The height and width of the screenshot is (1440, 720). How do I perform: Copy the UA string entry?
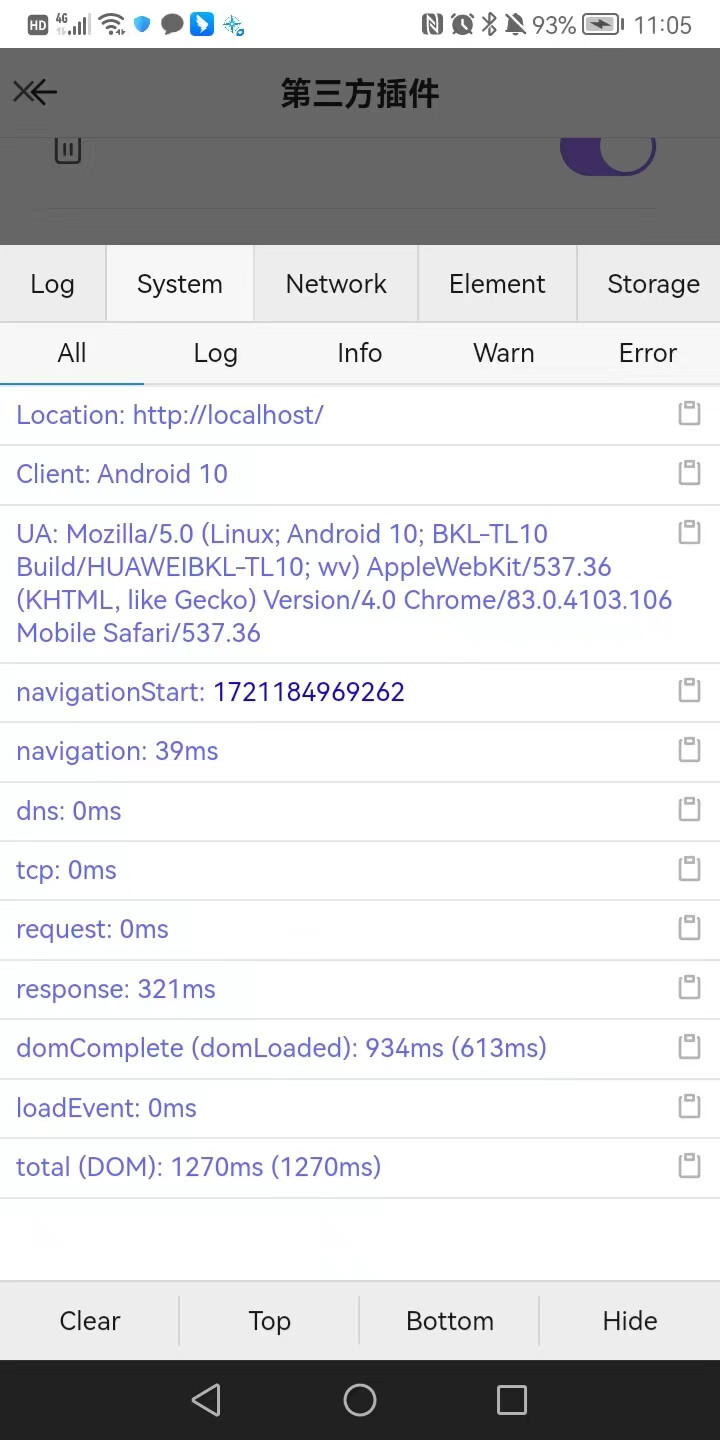pyautogui.click(x=689, y=532)
